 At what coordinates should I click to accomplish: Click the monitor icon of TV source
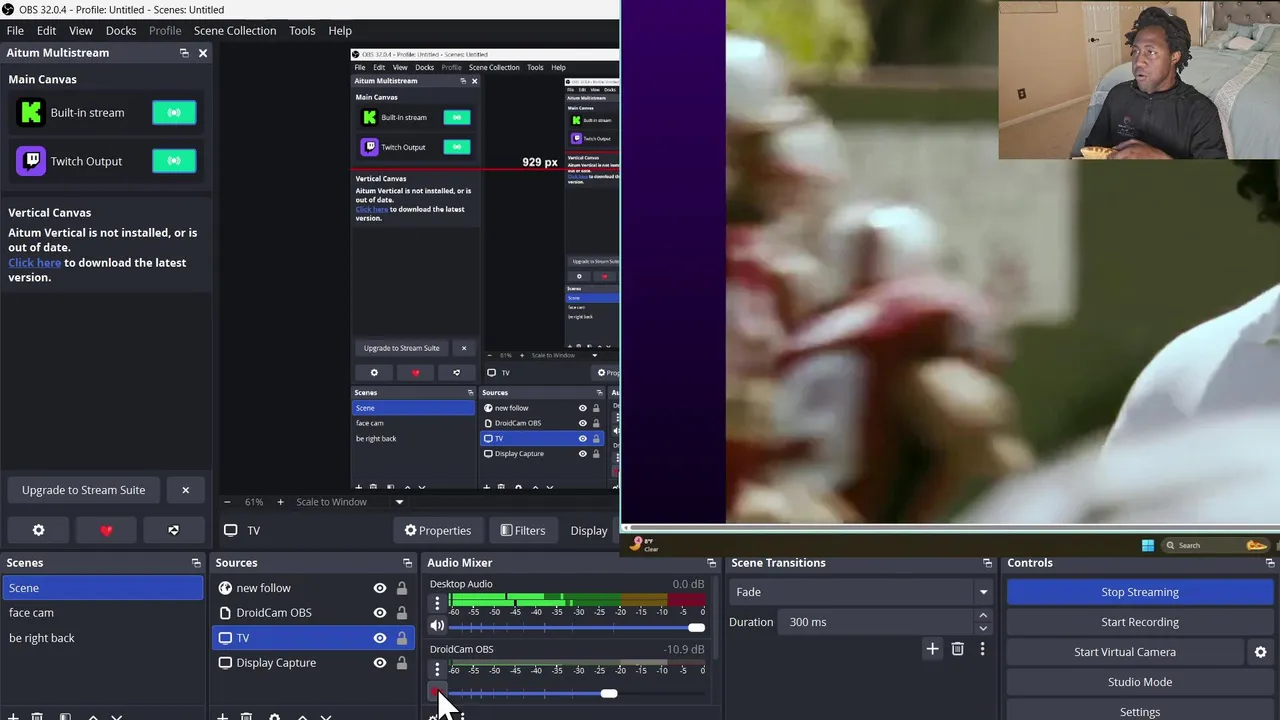click(x=225, y=638)
